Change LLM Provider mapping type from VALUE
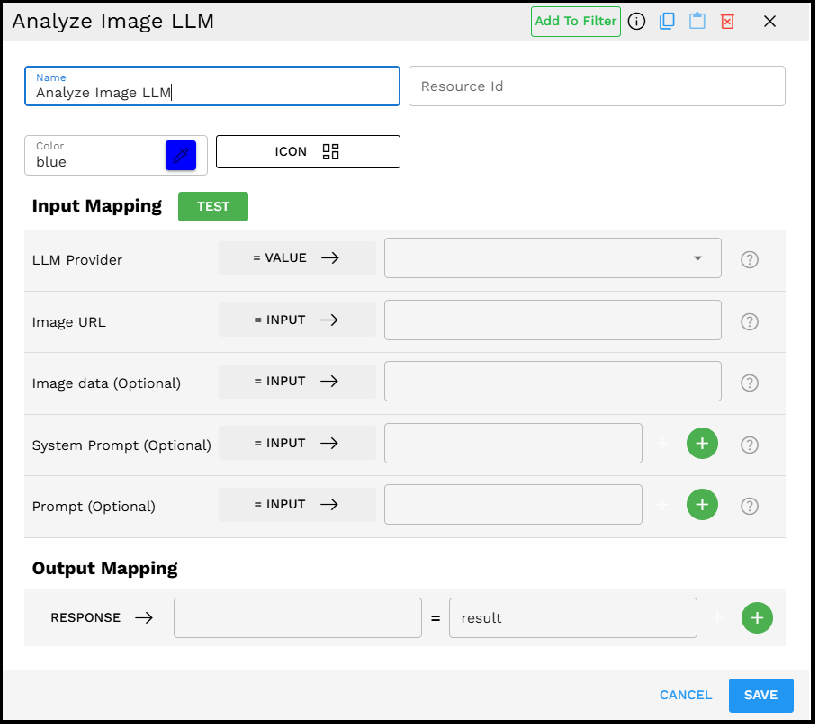The image size is (815, 724). tap(297, 257)
